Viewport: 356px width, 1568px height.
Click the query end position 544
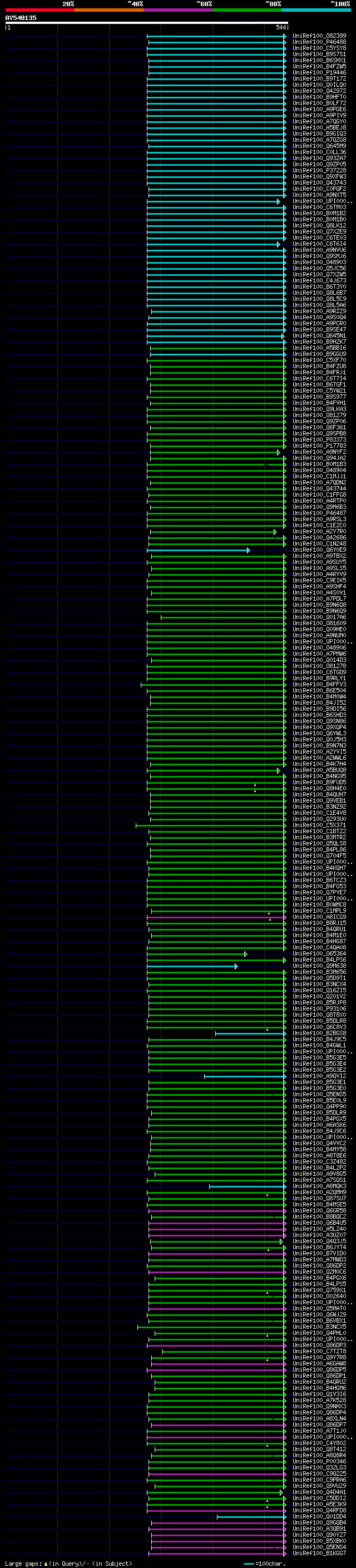(280, 27)
